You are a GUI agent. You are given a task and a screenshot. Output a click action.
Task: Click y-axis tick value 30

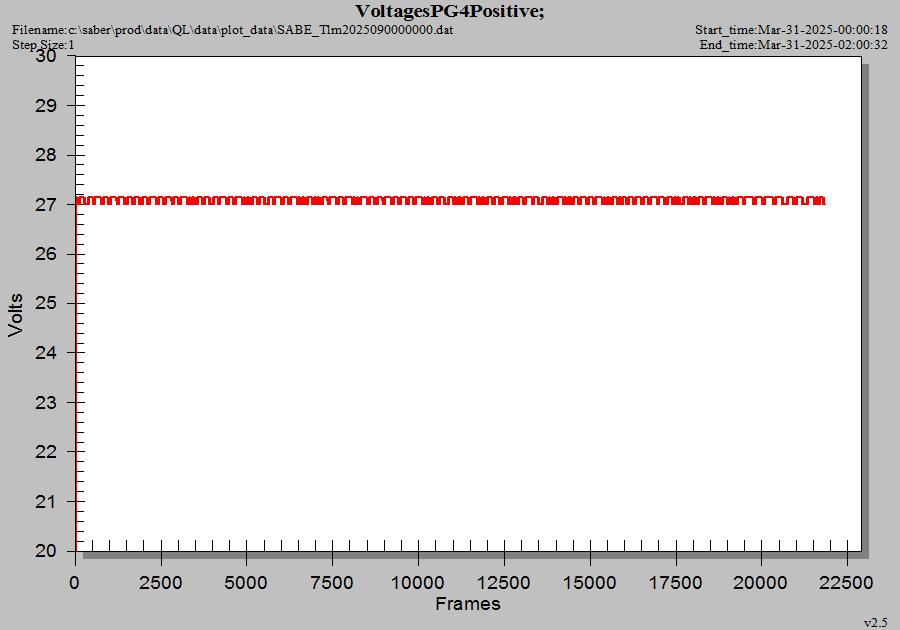tap(46, 56)
